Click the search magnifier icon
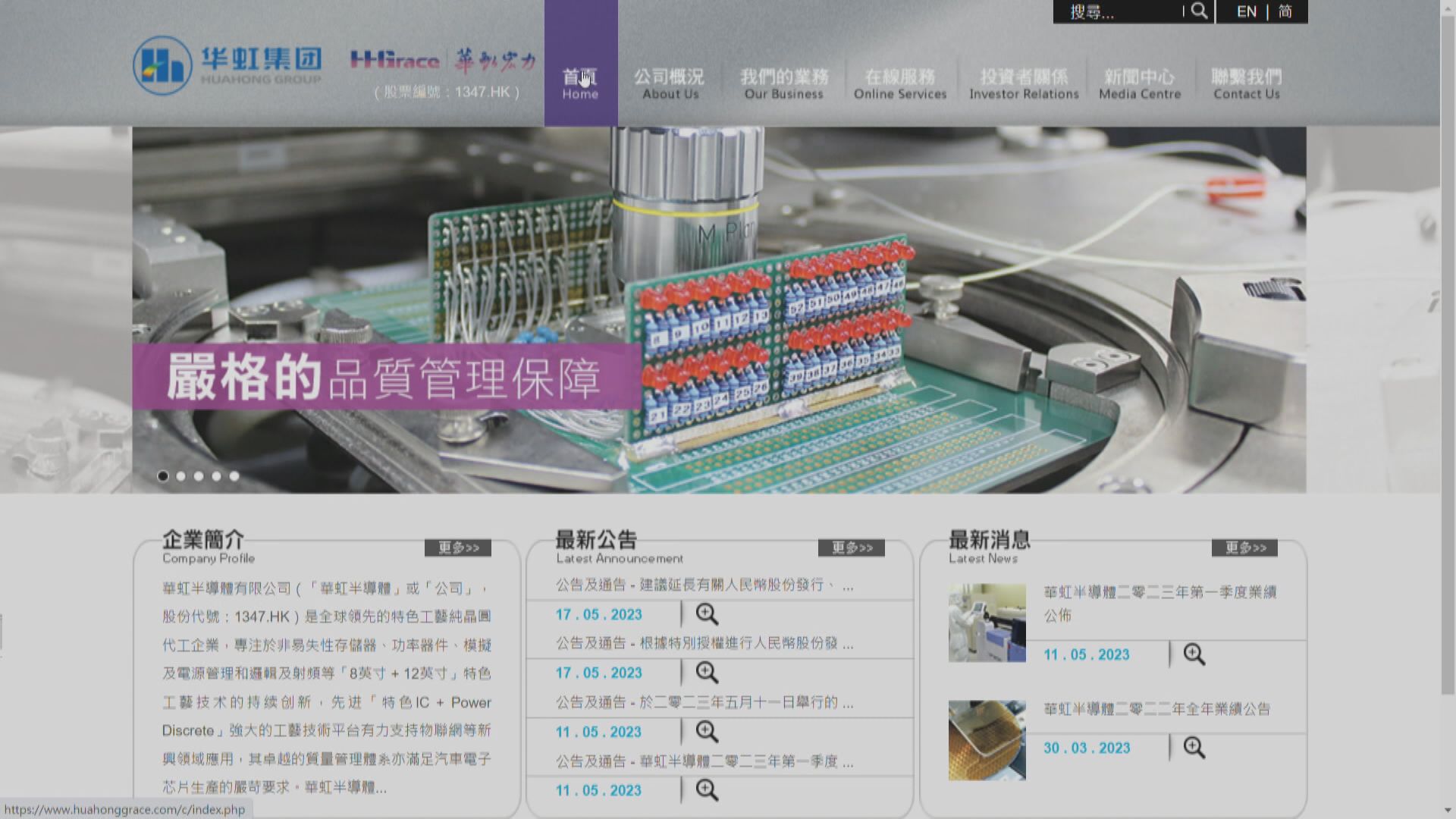1456x819 pixels. [x=1199, y=12]
